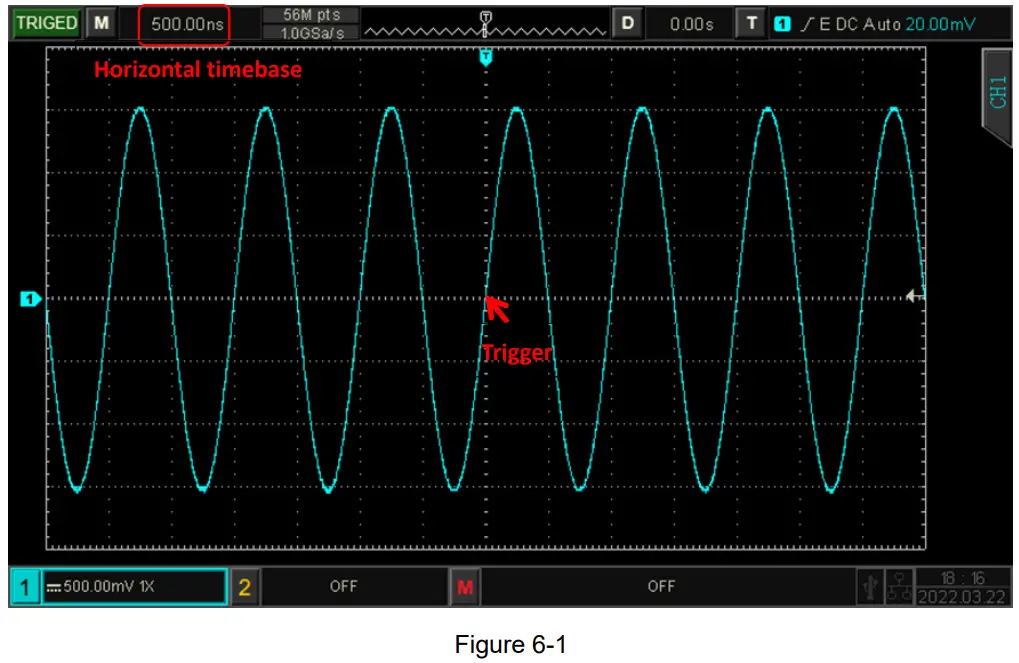The image size is (1019, 663).
Task: Click the LAN connection icon
Action: point(899,588)
